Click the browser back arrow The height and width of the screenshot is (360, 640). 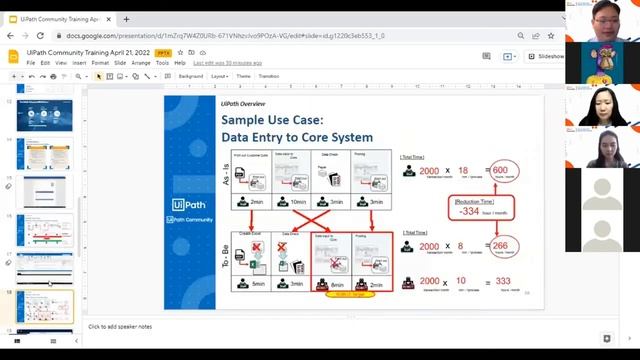pos(10,36)
